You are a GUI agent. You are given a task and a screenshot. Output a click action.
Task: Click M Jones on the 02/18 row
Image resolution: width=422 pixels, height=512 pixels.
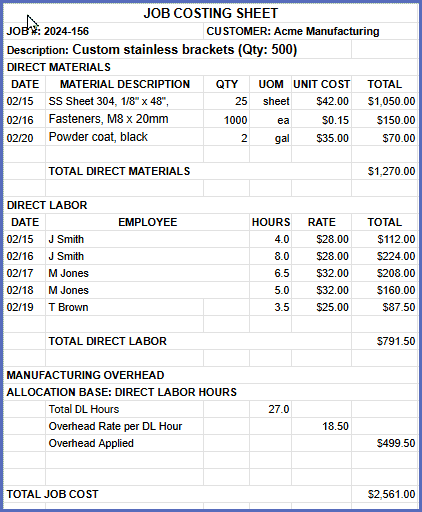[x=148, y=290]
